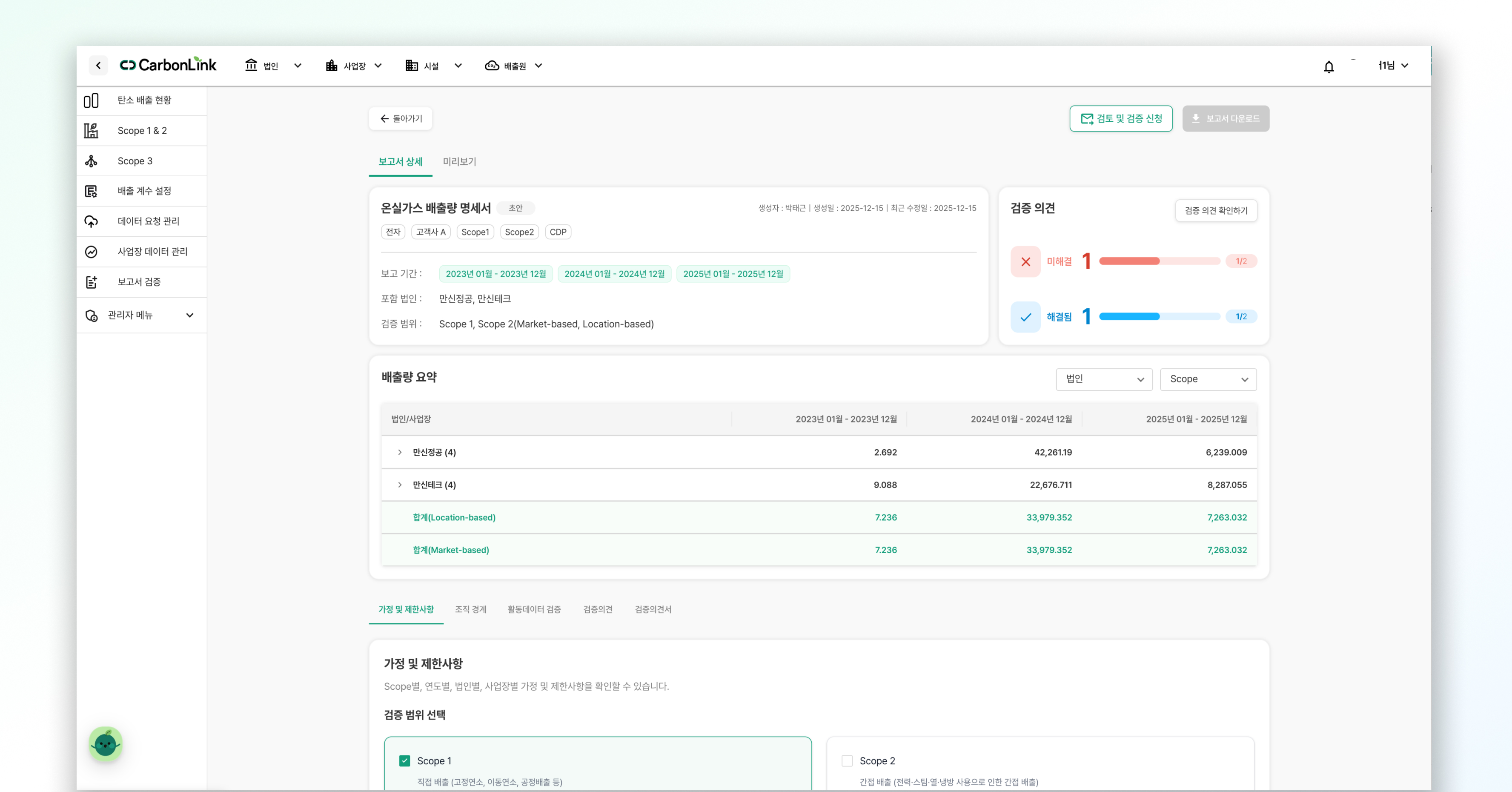
Task: Open 배출 계수 설정 menu item
Action: click(x=141, y=191)
